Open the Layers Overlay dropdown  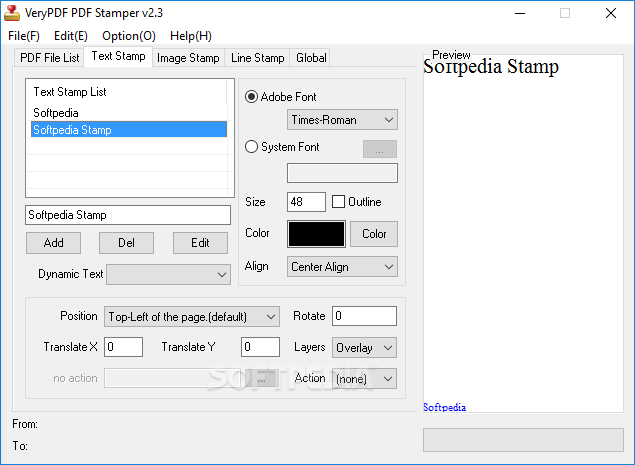tap(364, 348)
